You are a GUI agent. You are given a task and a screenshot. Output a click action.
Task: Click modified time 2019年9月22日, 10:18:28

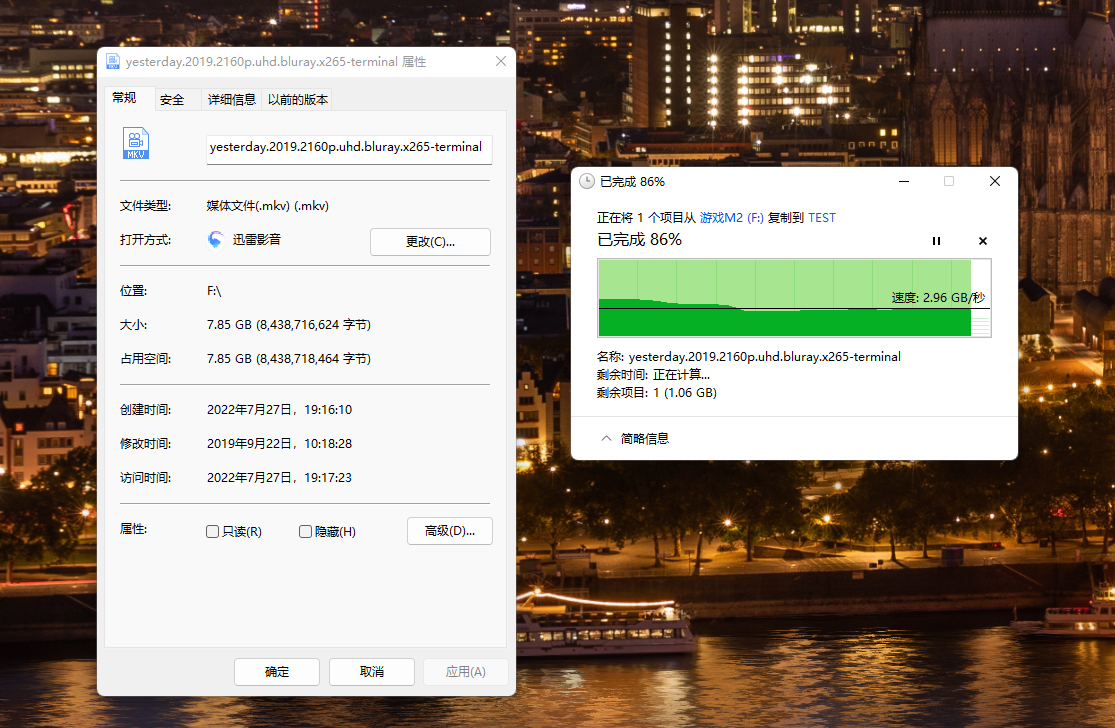point(279,444)
